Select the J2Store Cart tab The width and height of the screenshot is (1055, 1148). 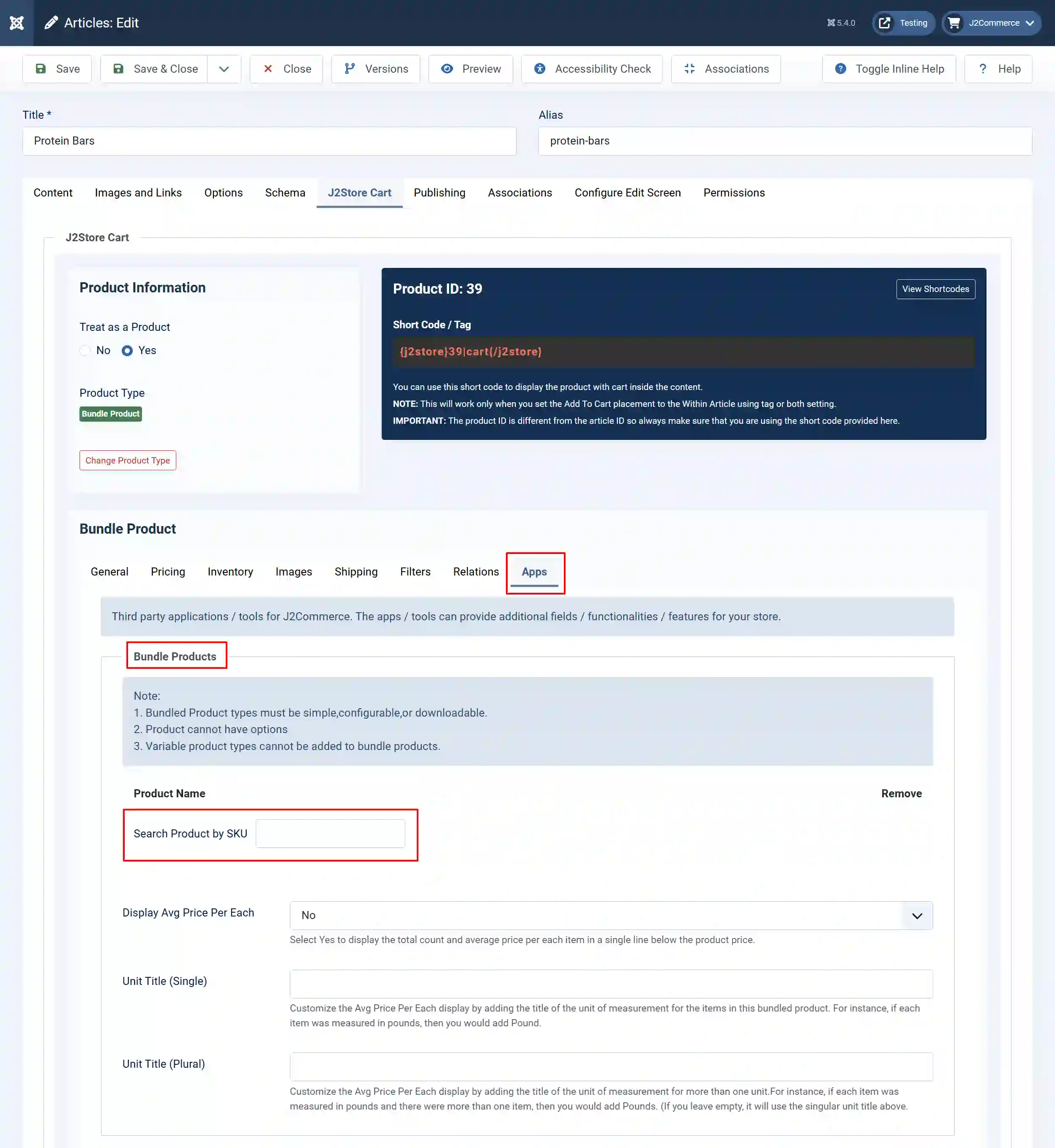(360, 193)
